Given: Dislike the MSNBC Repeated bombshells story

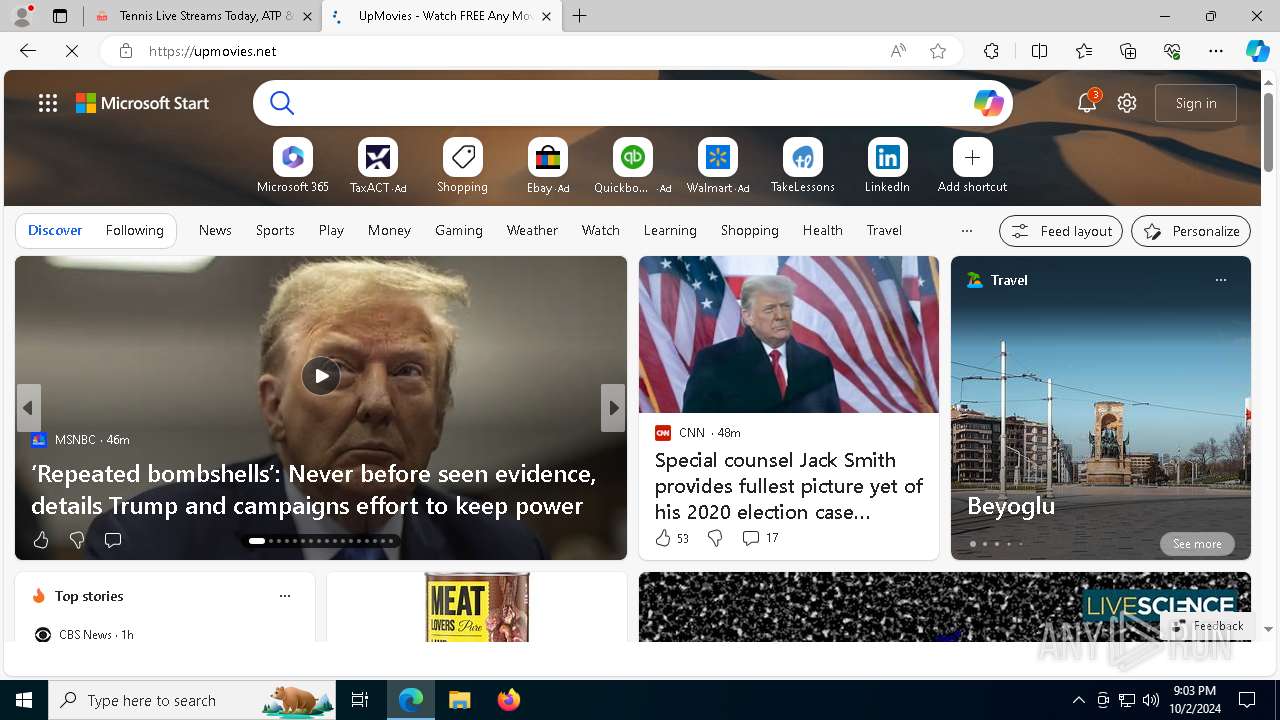Looking at the screenshot, I should pos(77,540).
